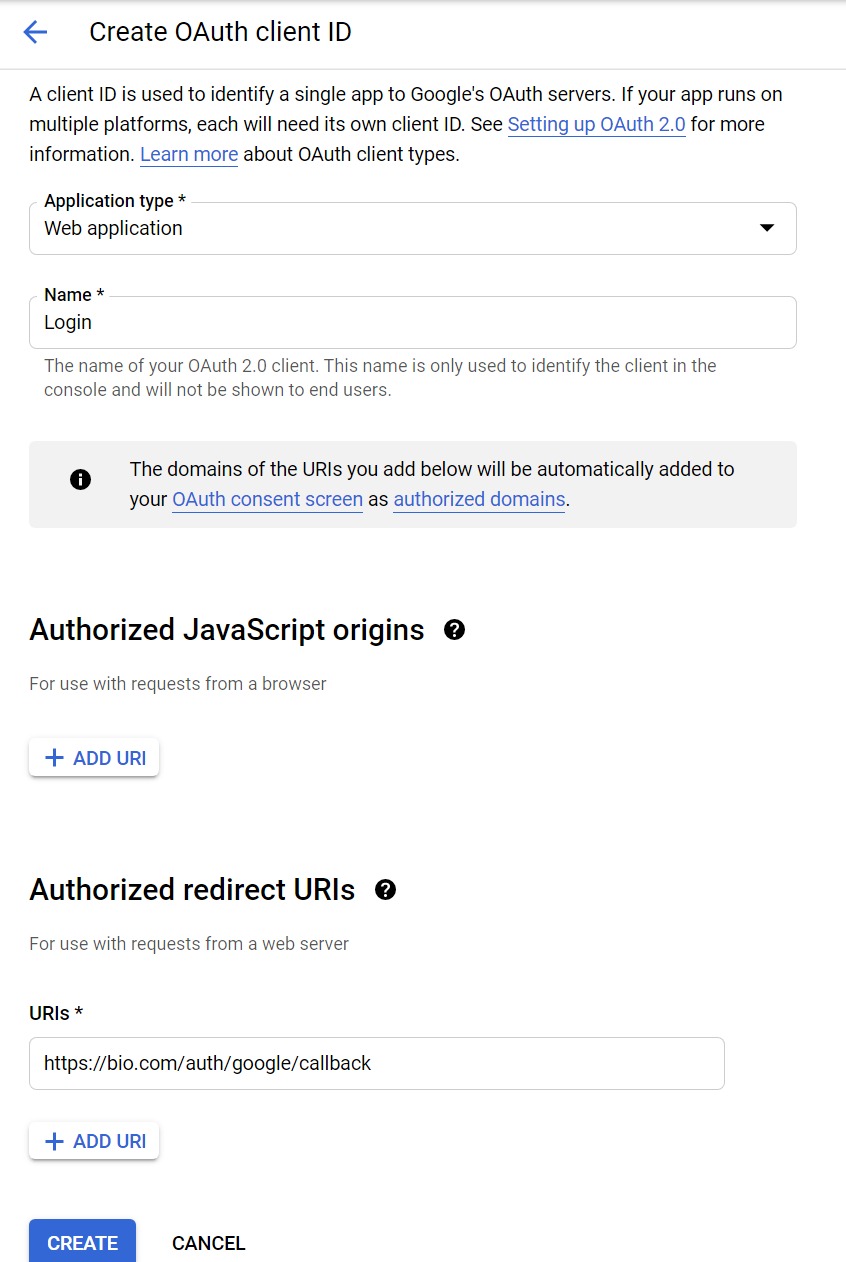Viewport: 846px width, 1262px height.
Task: Add URI under Authorized JavaScript origins
Action: tap(94, 758)
